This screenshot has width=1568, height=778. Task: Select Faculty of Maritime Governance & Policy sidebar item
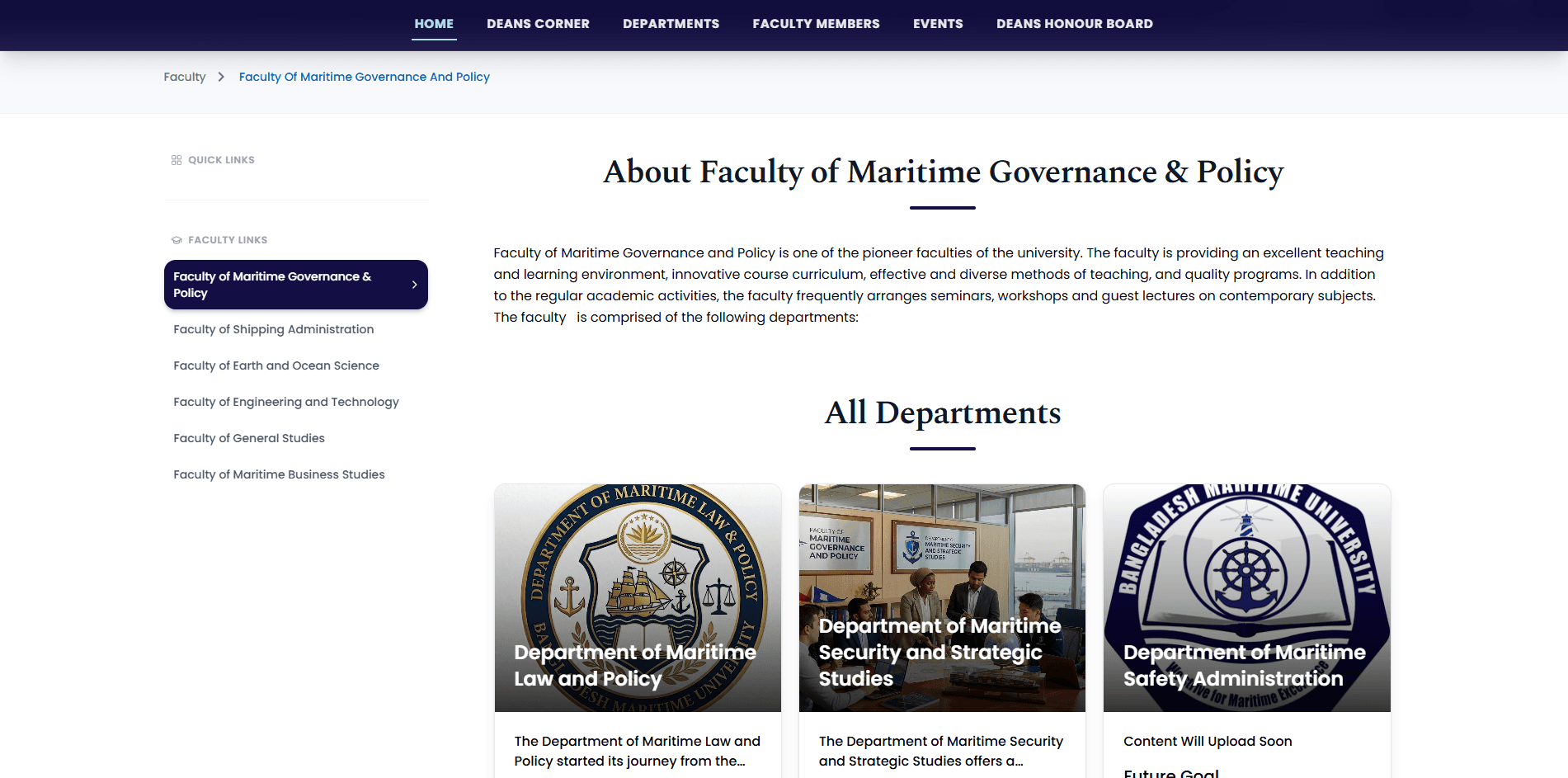pyautogui.click(x=296, y=285)
